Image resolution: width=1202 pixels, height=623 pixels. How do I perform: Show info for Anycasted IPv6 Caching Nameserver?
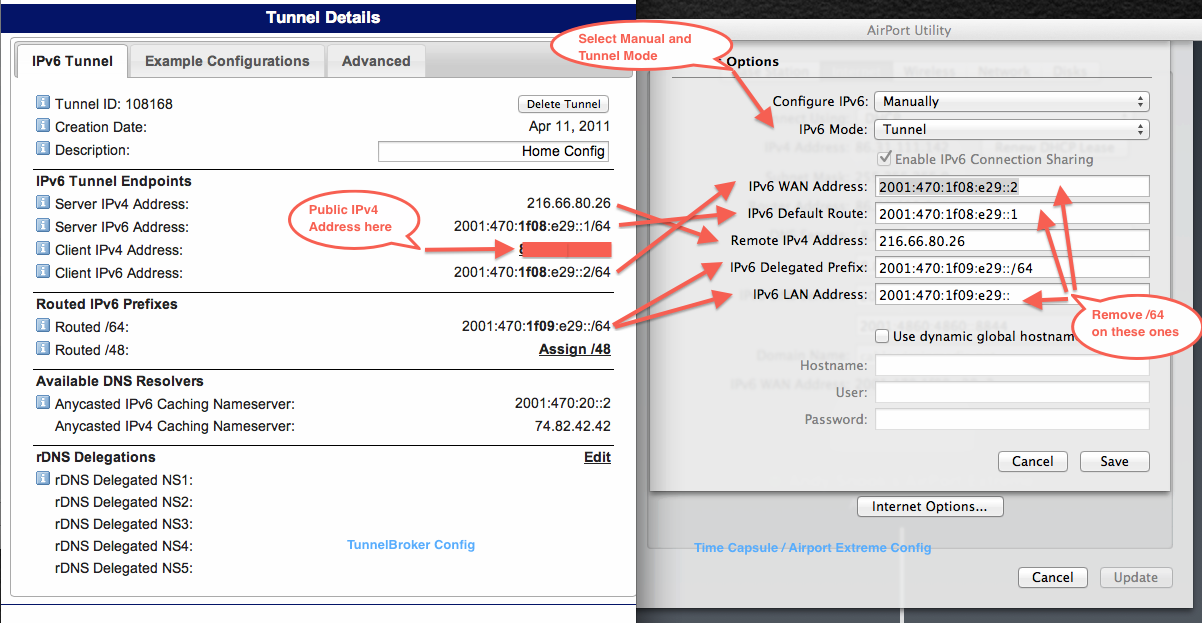click(43, 403)
